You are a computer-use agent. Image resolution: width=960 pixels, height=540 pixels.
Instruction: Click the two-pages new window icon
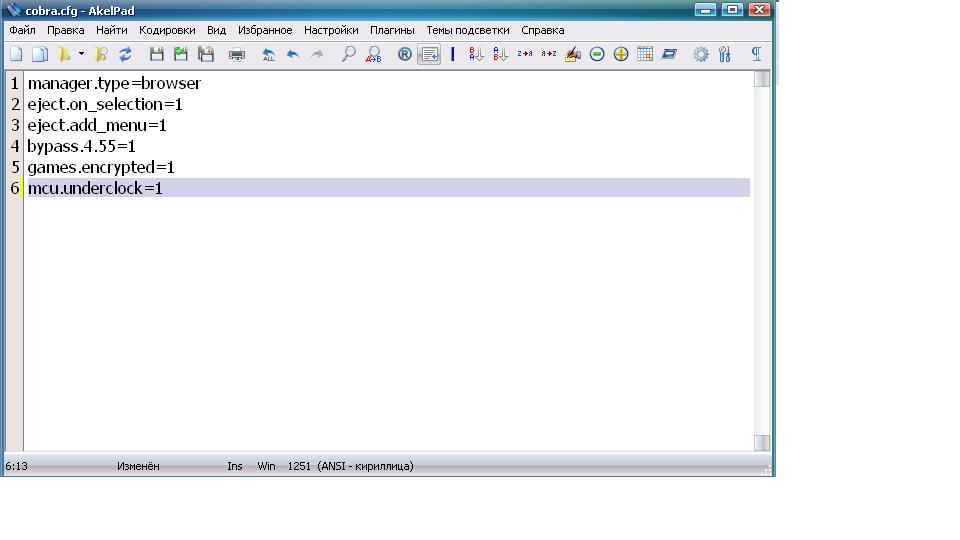coord(40,54)
